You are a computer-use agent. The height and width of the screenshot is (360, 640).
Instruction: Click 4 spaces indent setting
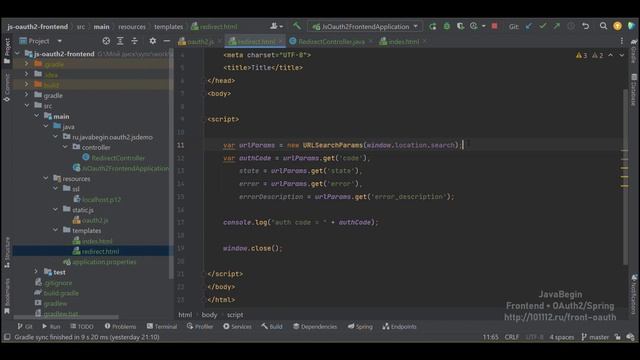pos(561,337)
